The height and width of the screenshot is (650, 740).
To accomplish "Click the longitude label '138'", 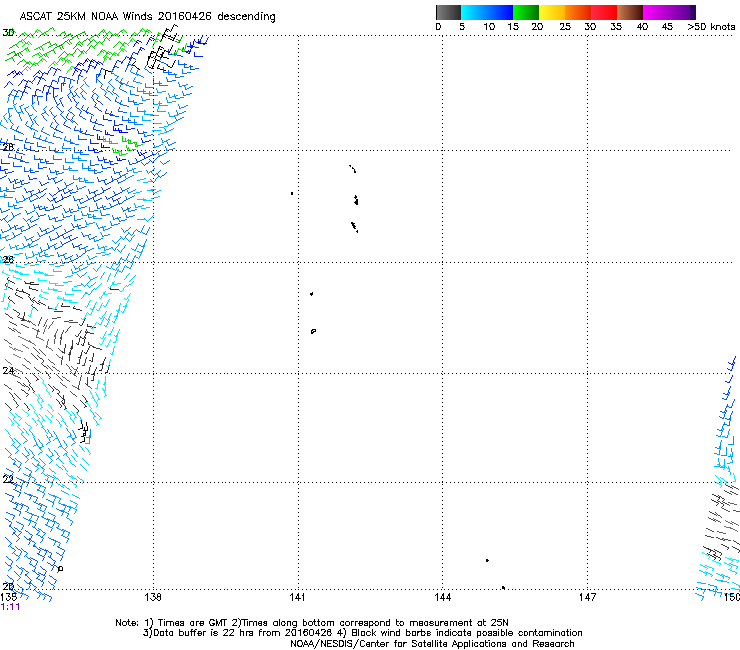I will [x=153, y=597].
